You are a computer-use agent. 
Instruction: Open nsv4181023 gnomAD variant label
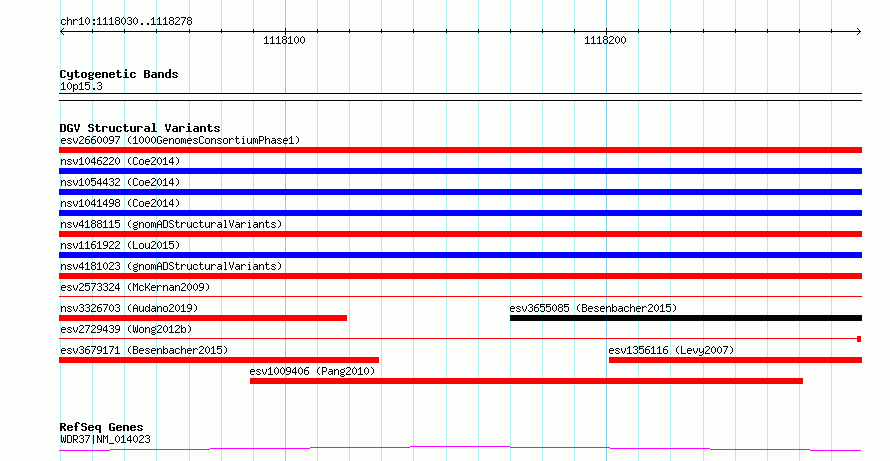171,266
